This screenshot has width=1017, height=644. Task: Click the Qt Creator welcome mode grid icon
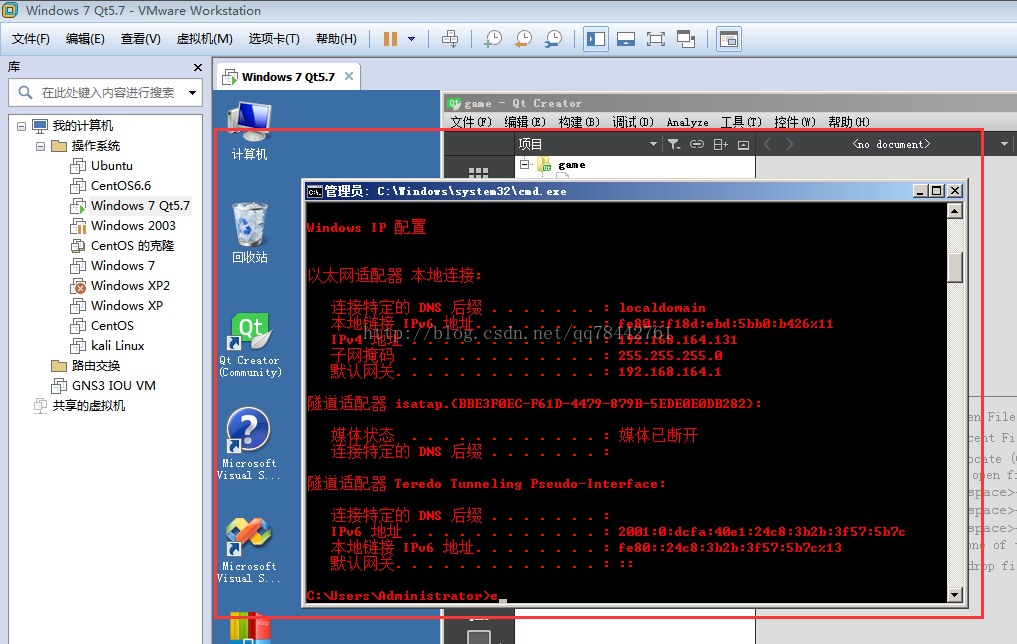coord(478,171)
